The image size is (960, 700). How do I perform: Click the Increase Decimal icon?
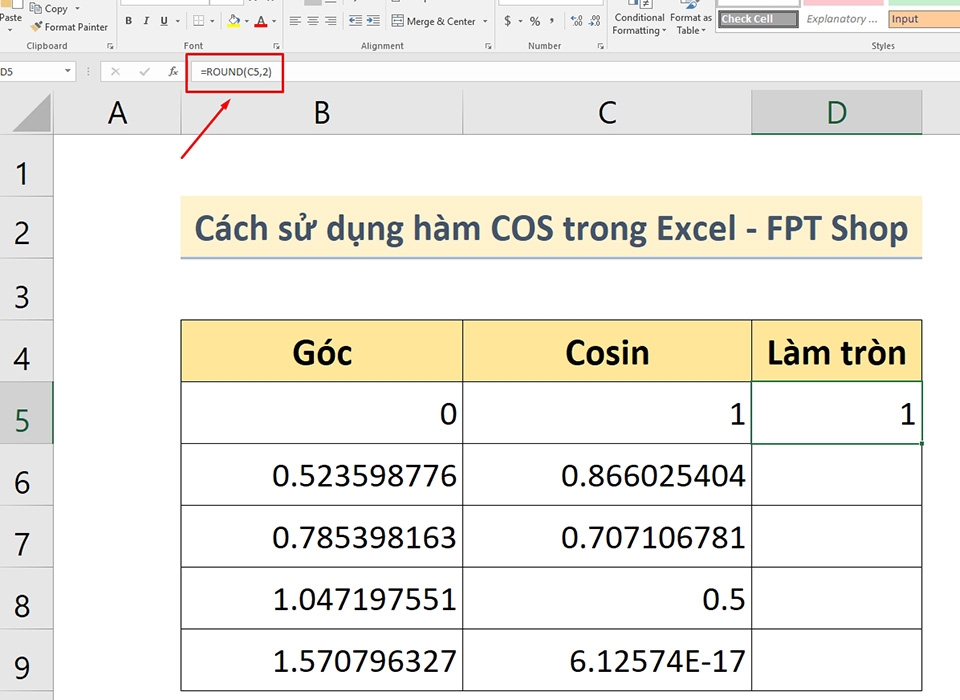575,19
